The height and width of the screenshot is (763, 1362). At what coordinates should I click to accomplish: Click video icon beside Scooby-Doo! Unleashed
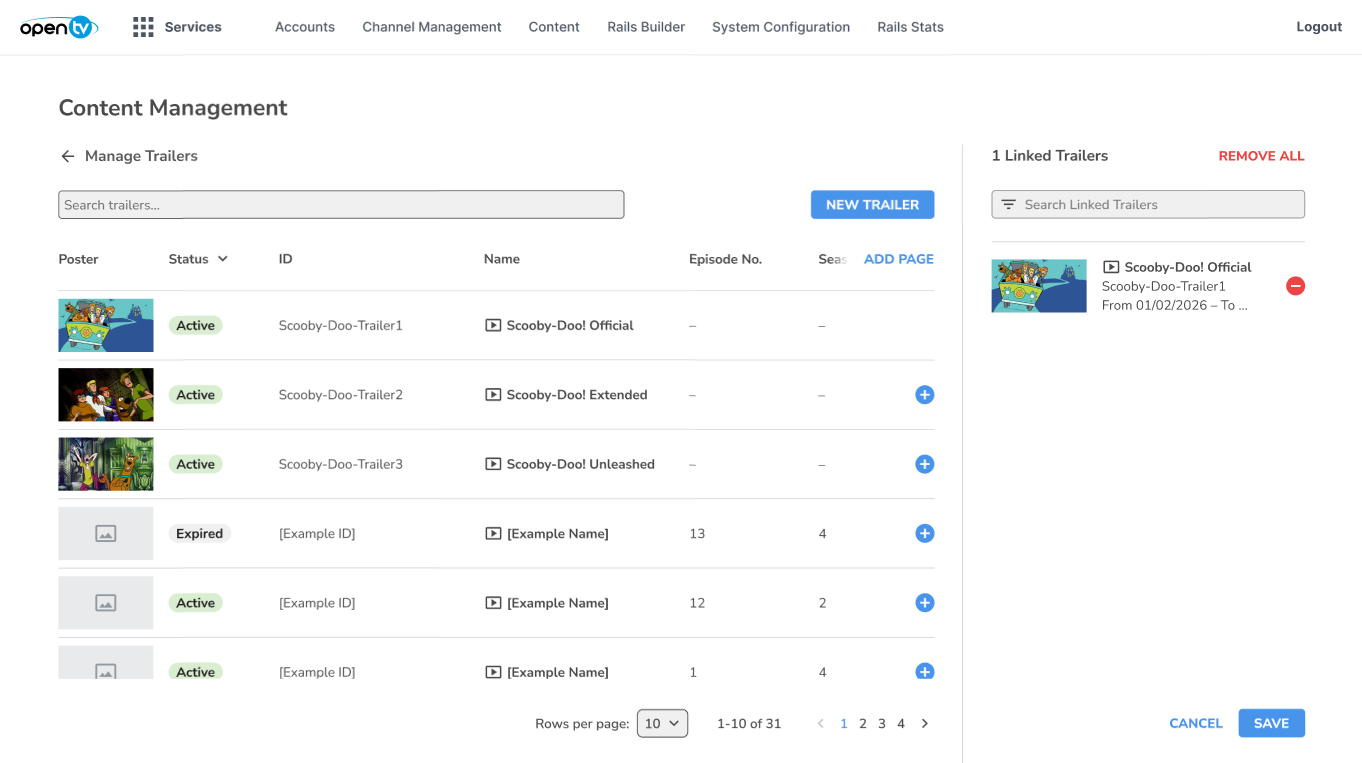point(493,464)
